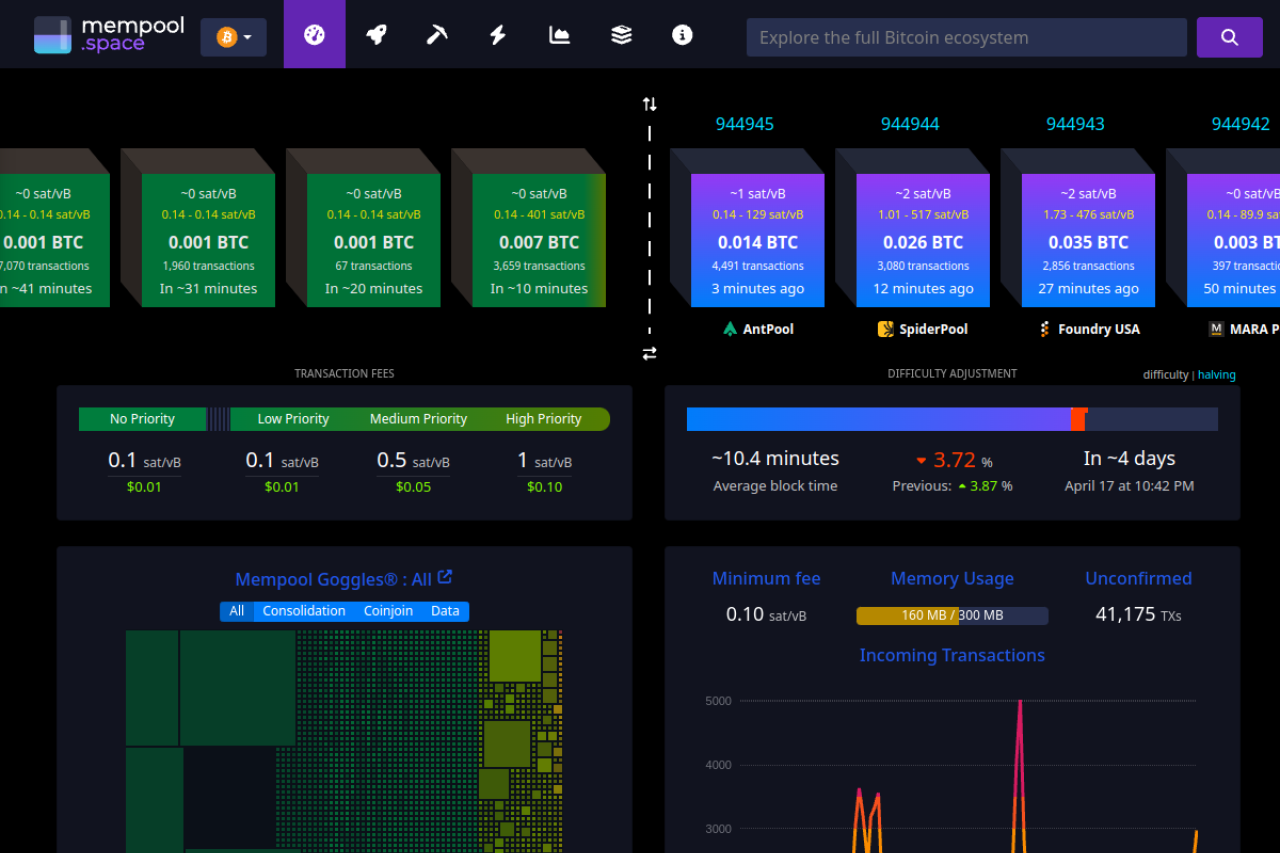The image size is (1280, 853).
Task: Open the Lightning network page
Action: (x=498, y=35)
